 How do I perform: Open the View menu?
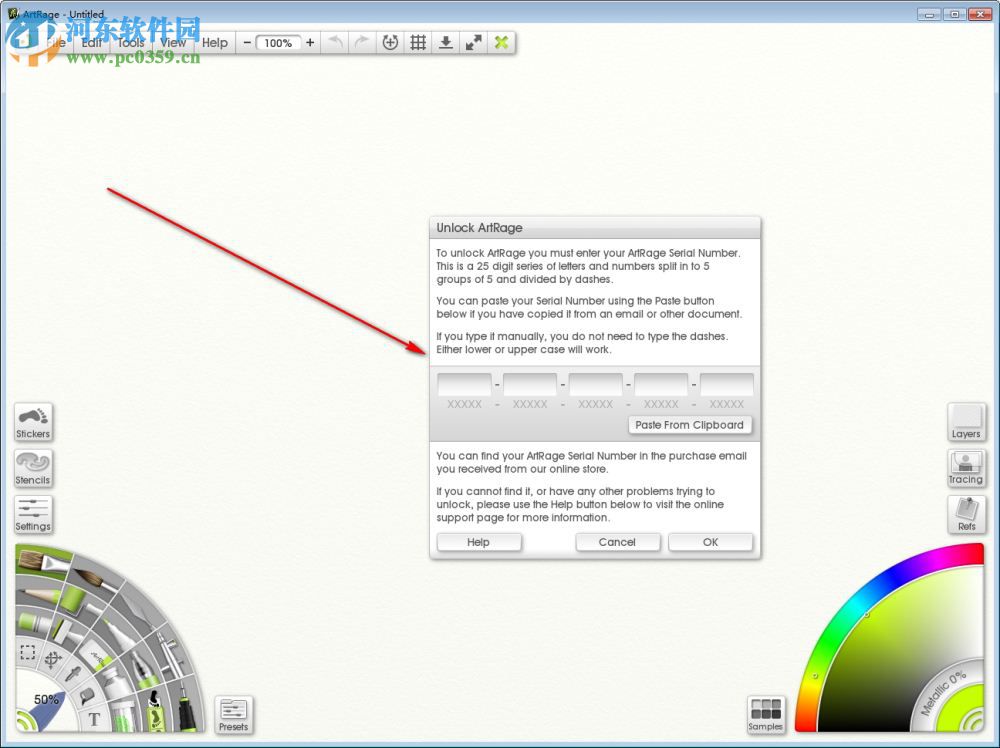(x=173, y=43)
